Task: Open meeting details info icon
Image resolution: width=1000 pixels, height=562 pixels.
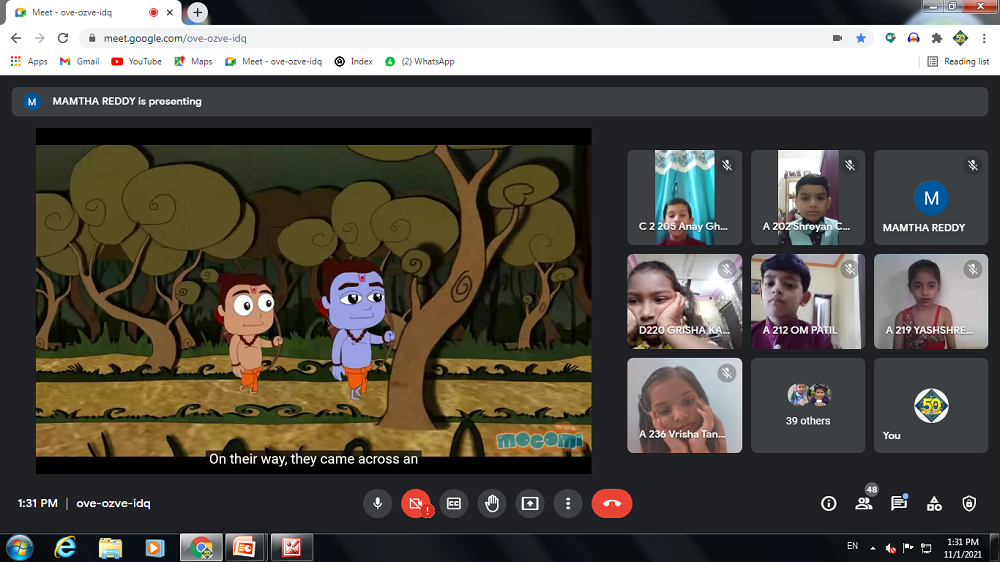Action: (828, 504)
